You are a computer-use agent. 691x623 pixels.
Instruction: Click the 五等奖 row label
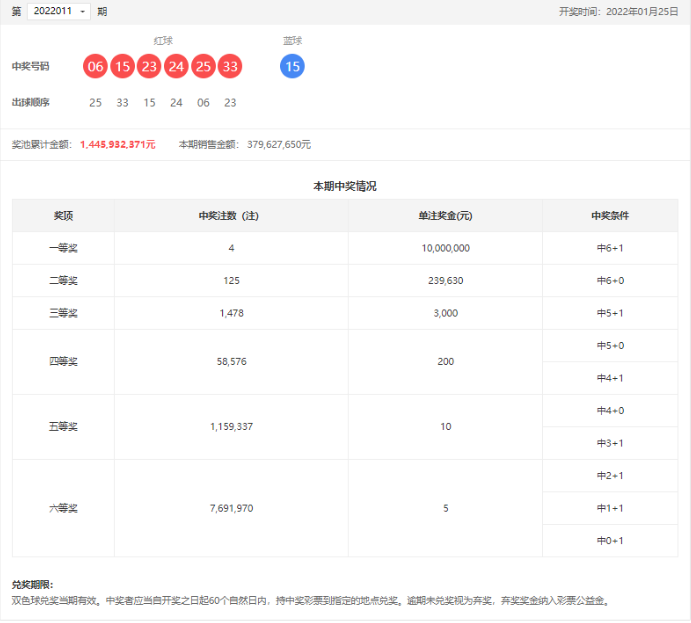tap(63, 426)
